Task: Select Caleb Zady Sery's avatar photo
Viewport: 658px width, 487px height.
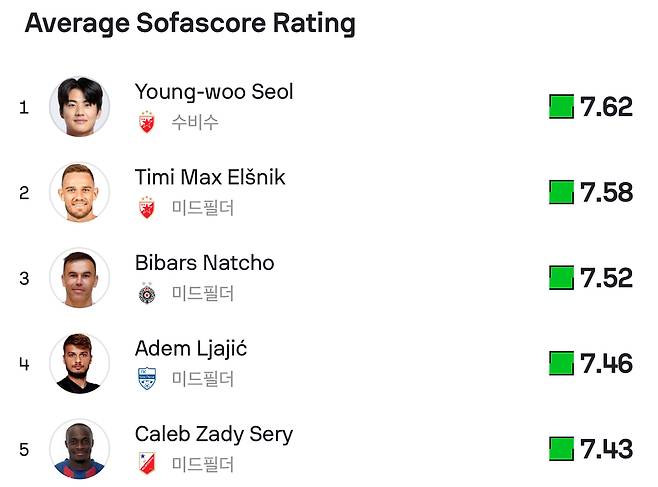Action: point(79,448)
